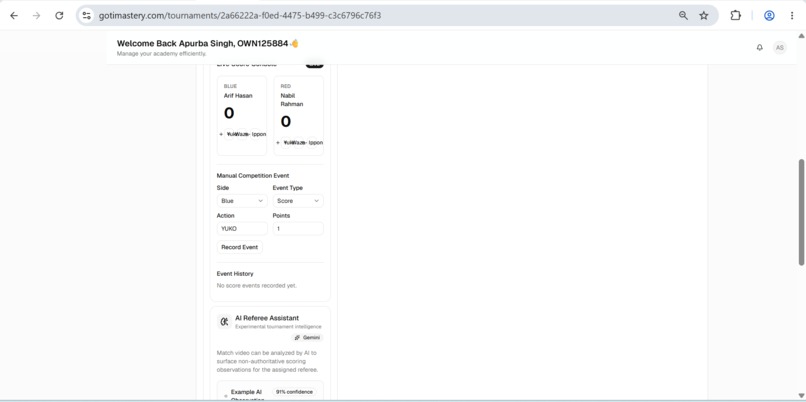Click the Example AI Observation text

(x=247, y=395)
